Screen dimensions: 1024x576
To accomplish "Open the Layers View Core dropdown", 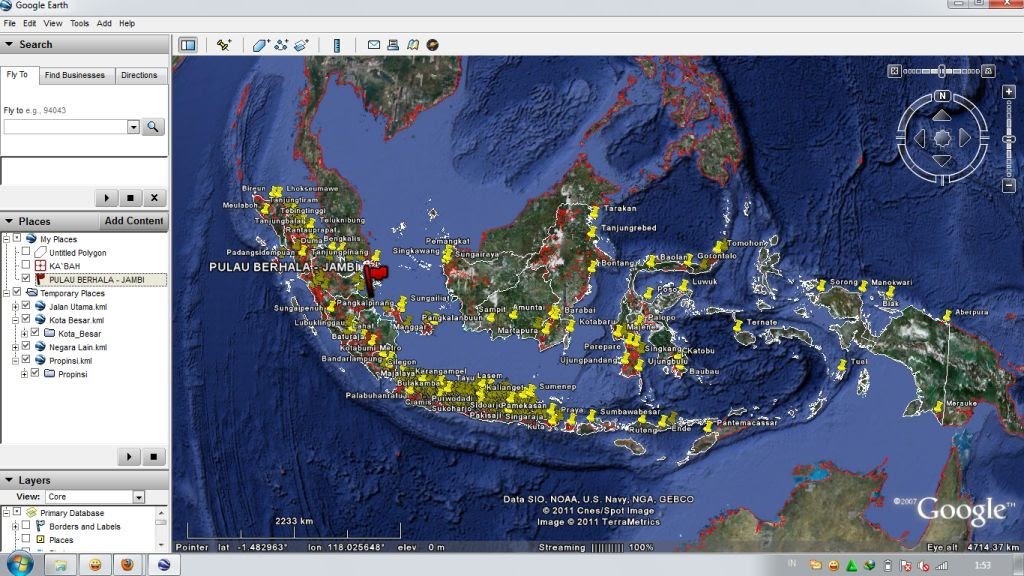I will click(x=138, y=498).
